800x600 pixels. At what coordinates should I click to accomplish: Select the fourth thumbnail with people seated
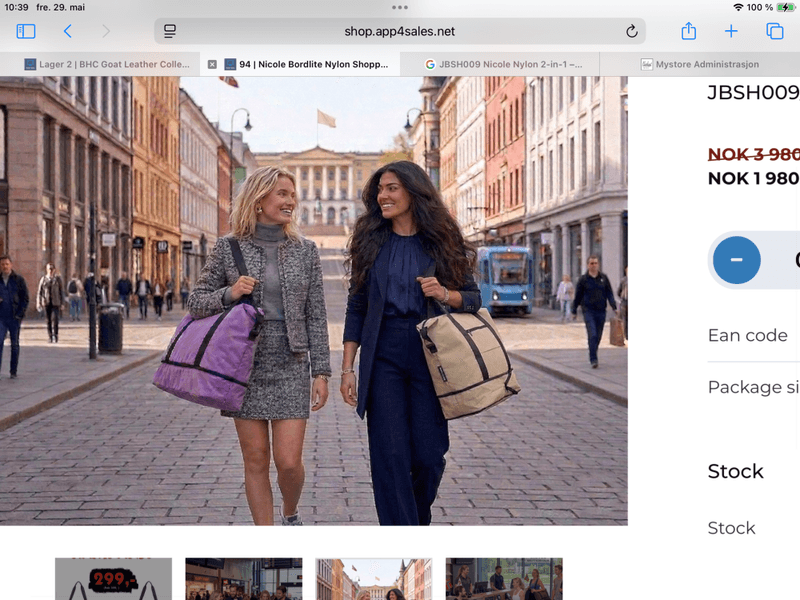point(504,579)
